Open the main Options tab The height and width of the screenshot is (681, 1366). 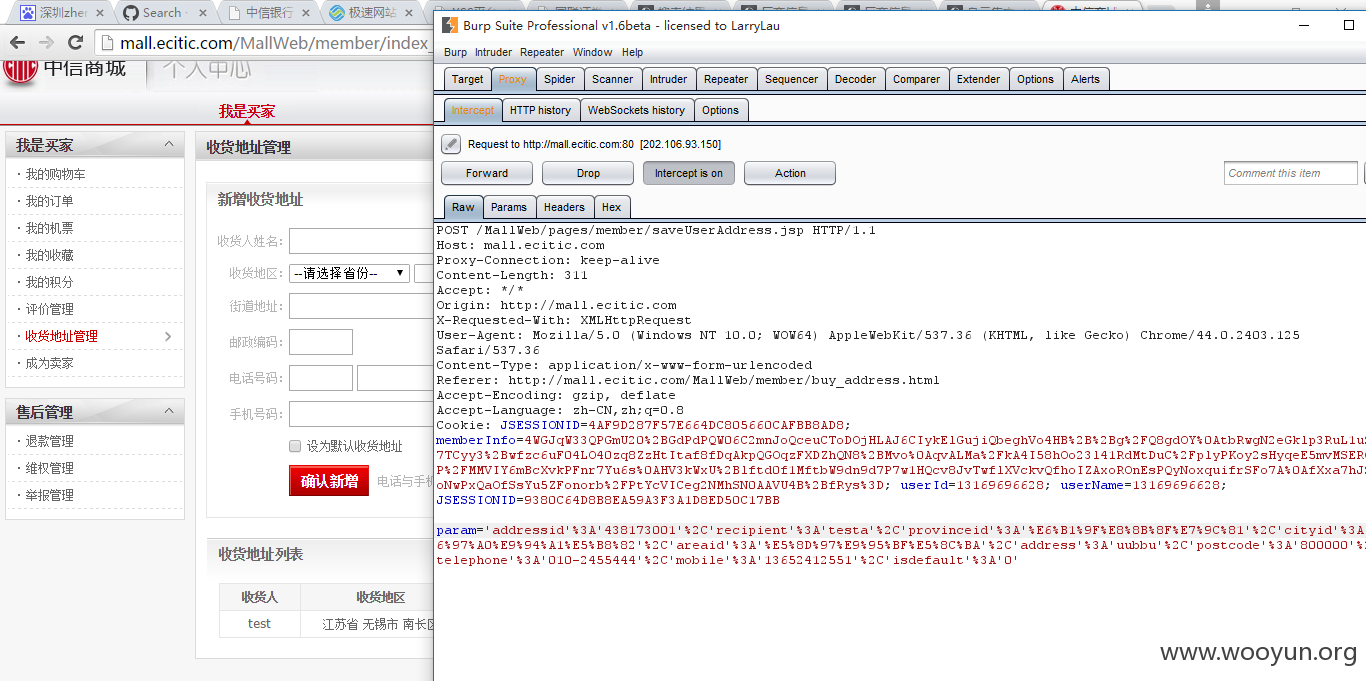coord(1035,79)
